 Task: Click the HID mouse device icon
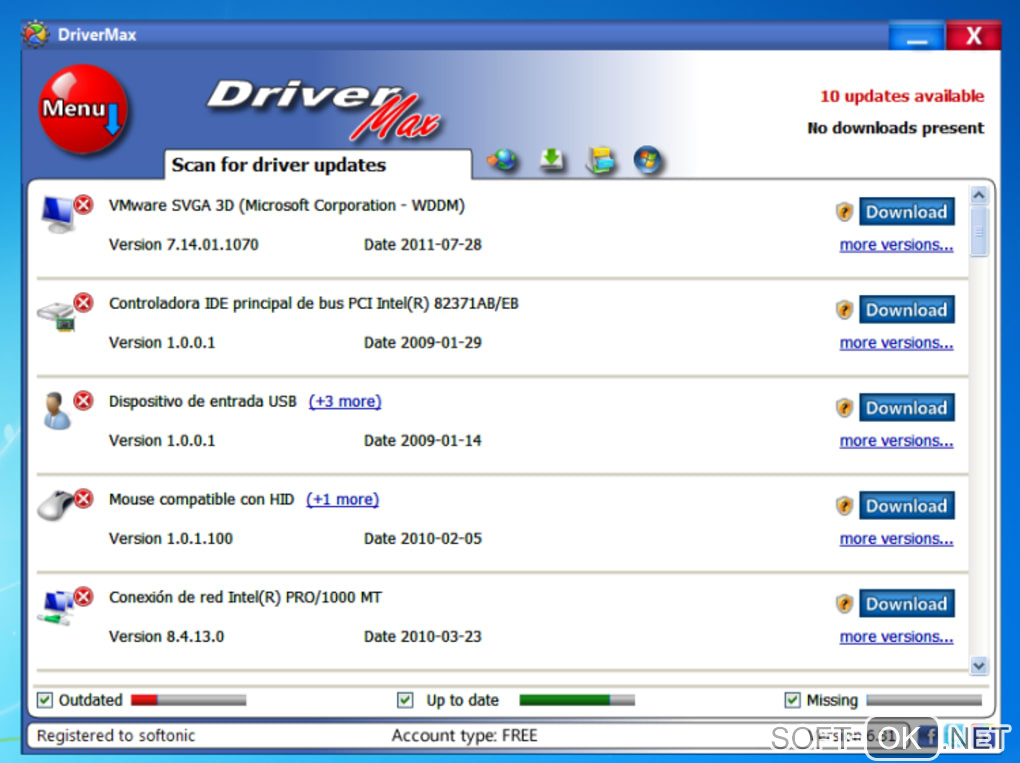(55, 505)
